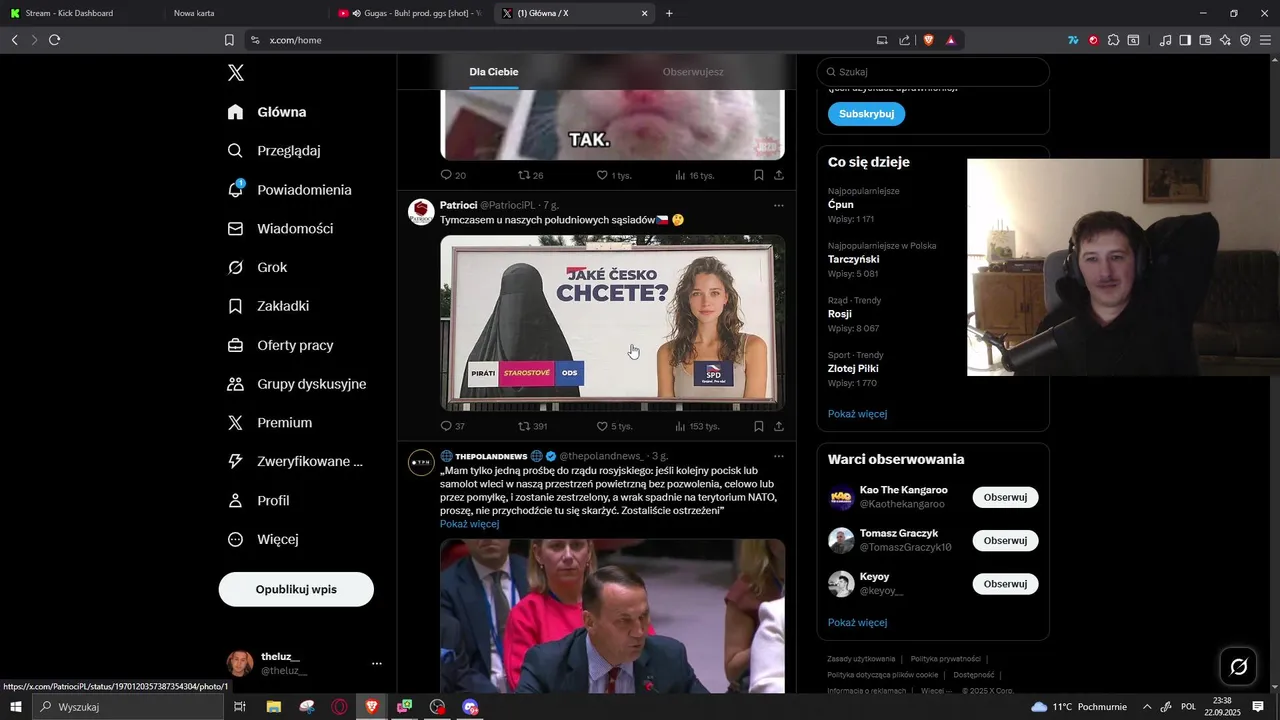Repost the Patrioci post with 391 reposts
The width and height of the screenshot is (1280, 720).
click(x=532, y=426)
